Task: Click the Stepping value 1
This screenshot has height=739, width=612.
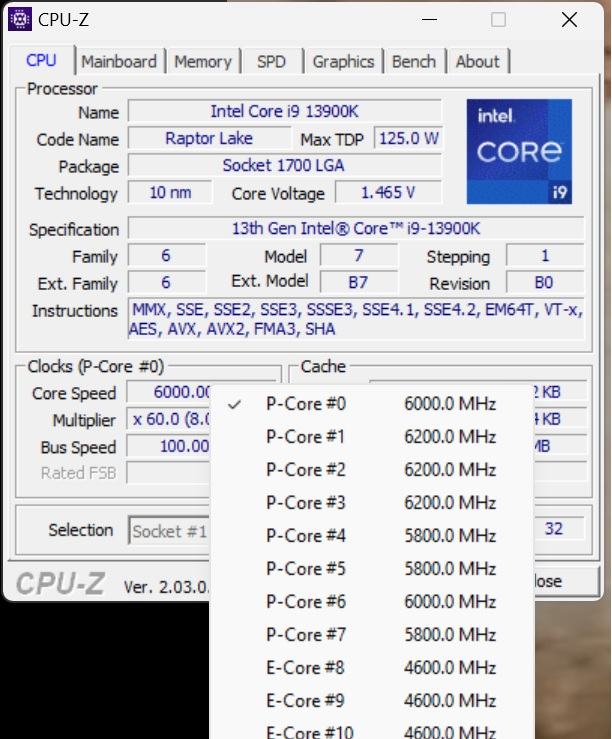Action: (x=545, y=255)
